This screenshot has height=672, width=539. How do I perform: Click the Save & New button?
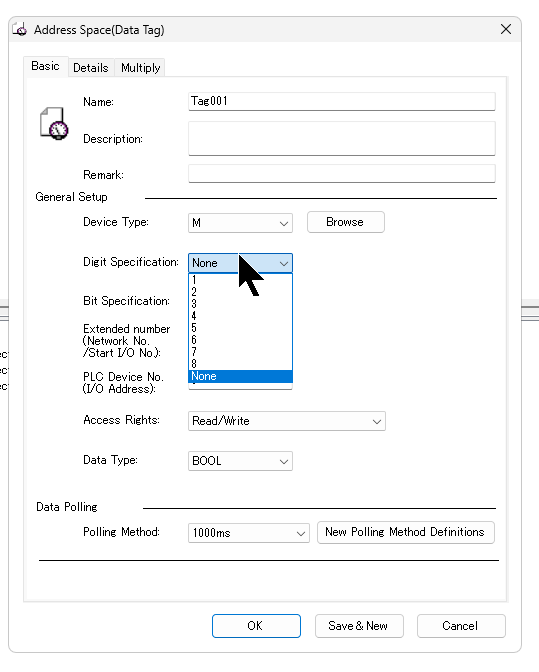pos(359,626)
